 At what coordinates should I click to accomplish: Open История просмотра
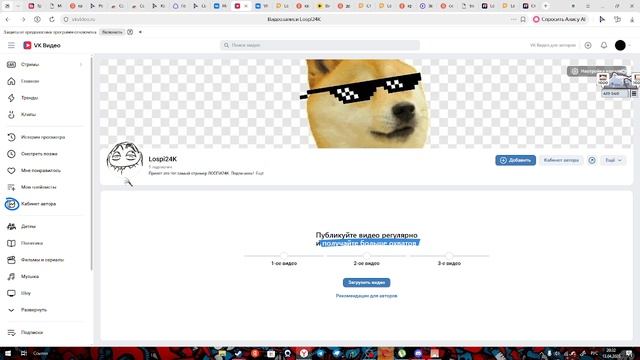pyautogui.click(x=42, y=137)
